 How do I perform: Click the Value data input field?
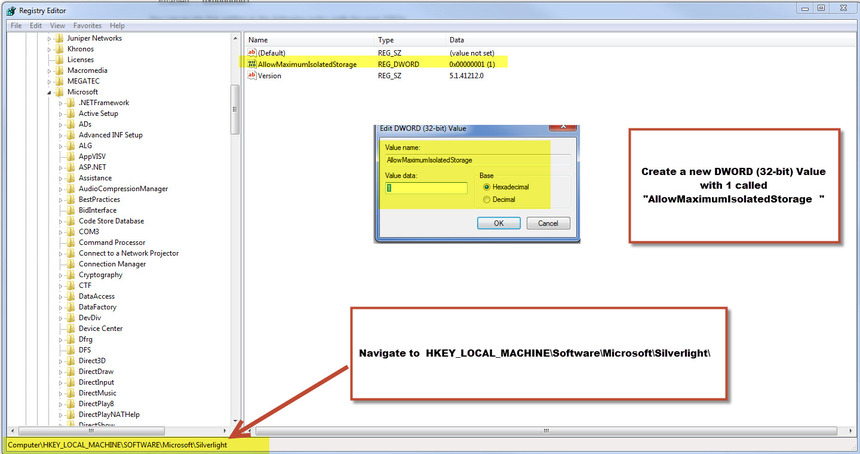coord(426,188)
